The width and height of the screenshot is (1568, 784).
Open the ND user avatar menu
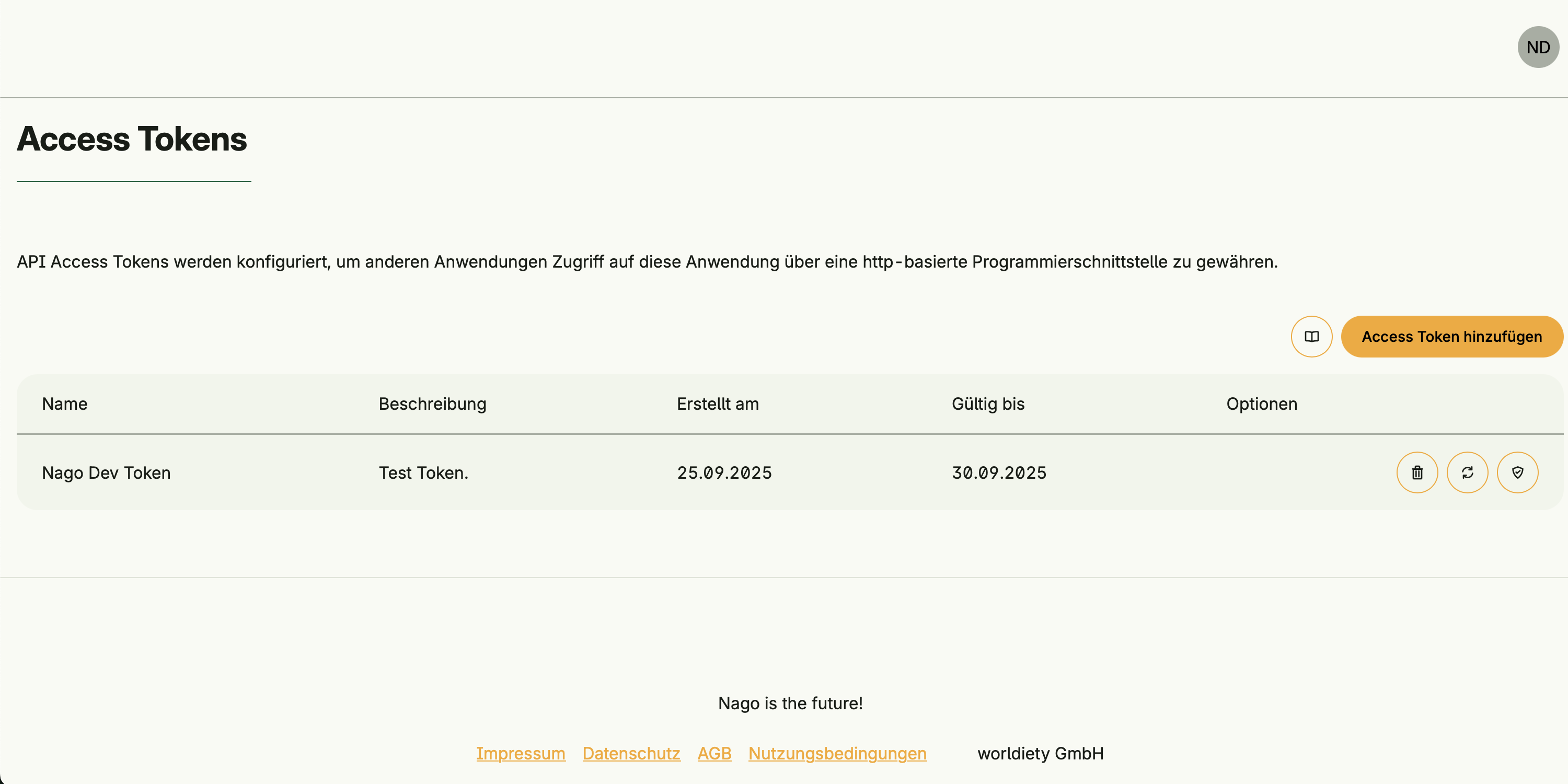(x=1538, y=47)
